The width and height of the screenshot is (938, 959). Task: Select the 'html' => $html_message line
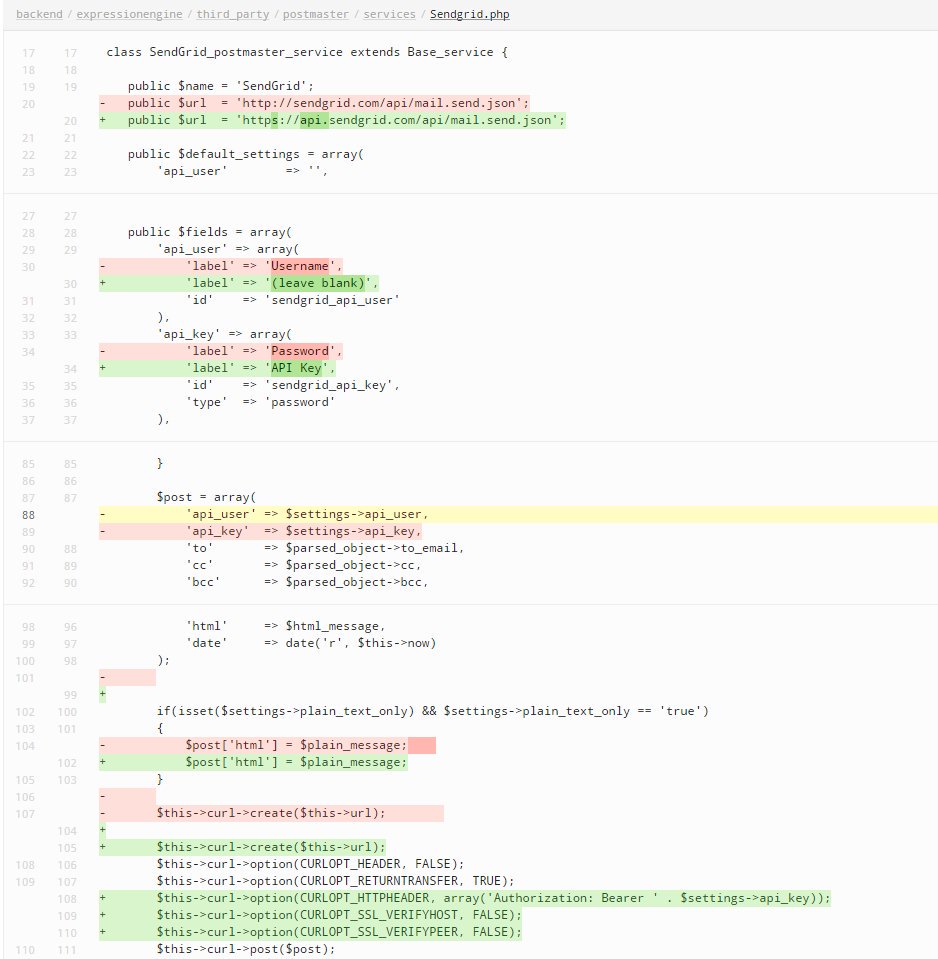click(286, 626)
